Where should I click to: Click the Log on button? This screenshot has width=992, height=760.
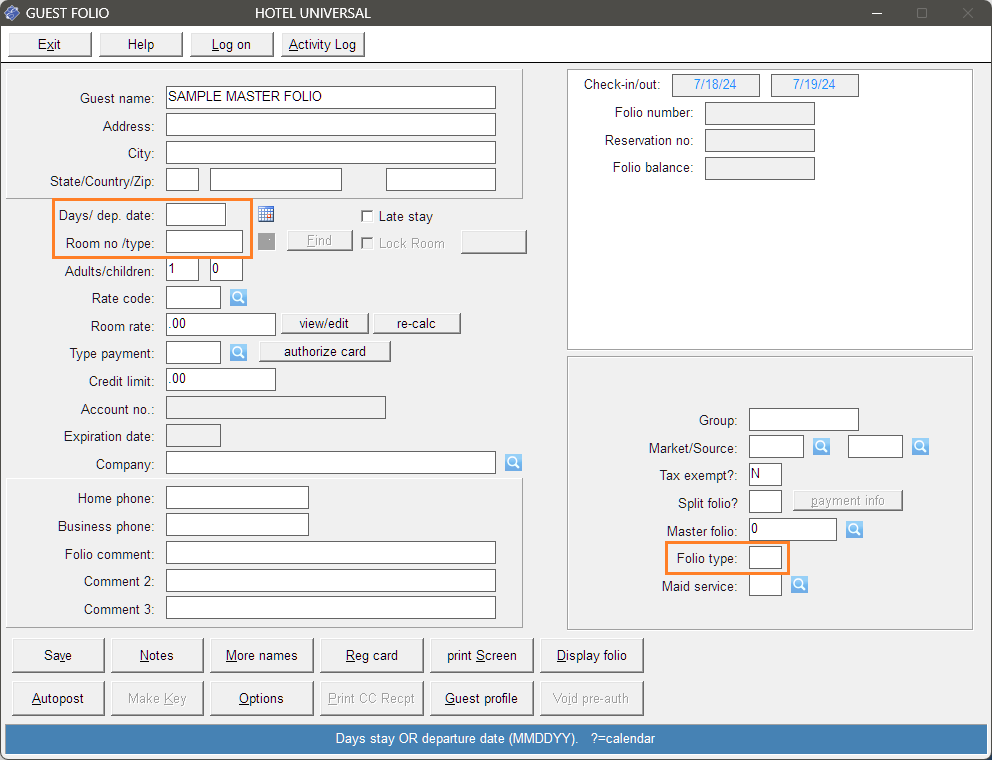pos(232,44)
